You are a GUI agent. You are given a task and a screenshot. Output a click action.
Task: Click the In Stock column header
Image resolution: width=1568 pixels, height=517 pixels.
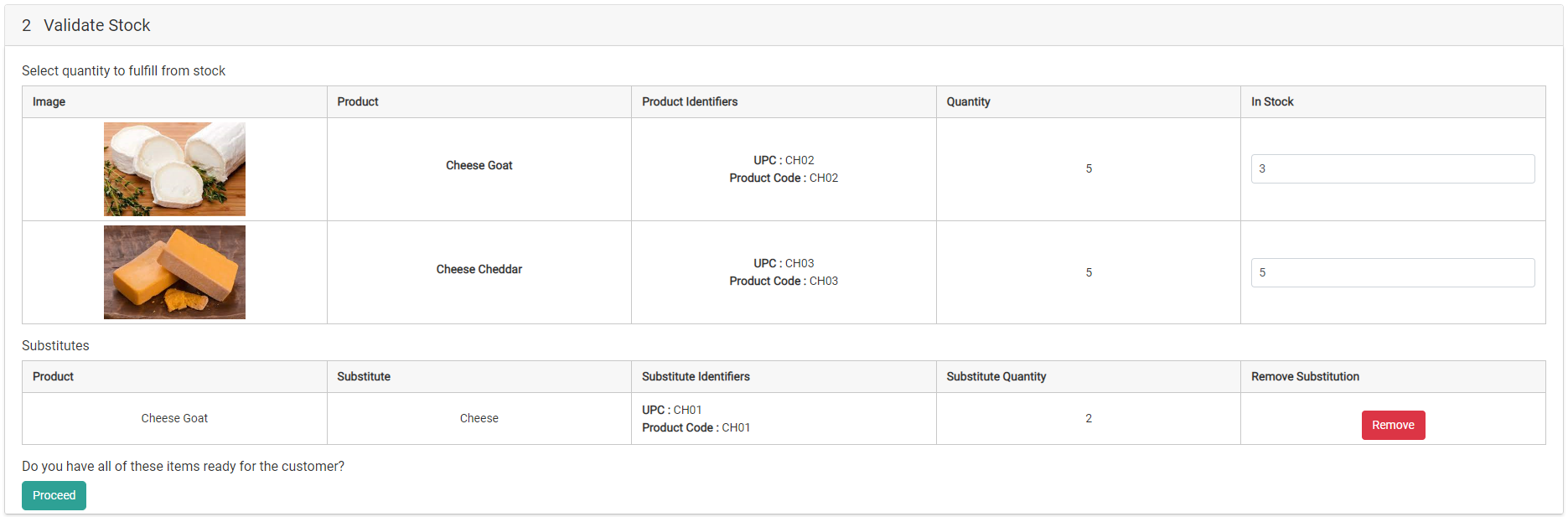tap(1272, 101)
